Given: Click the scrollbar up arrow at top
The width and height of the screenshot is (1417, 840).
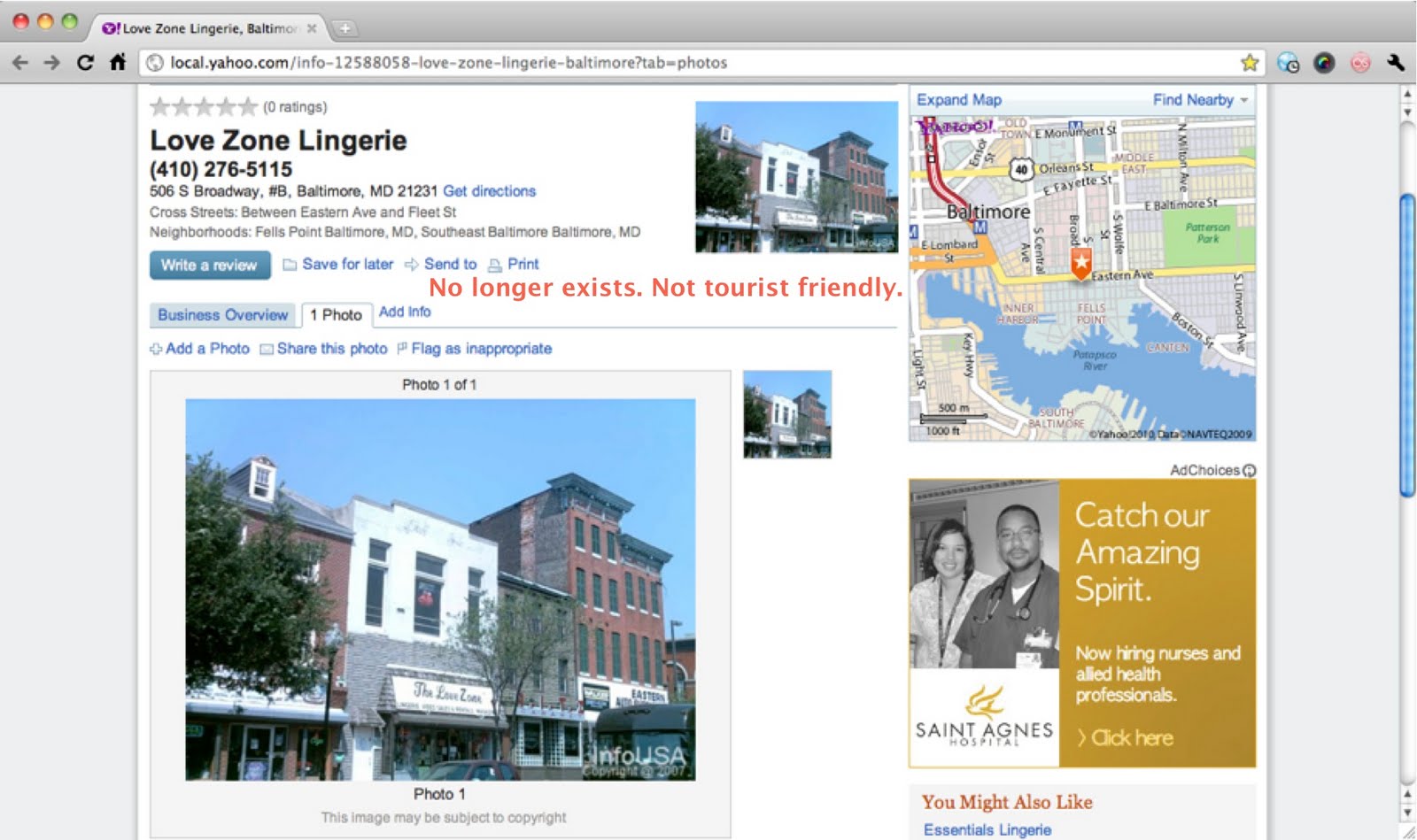Looking at the screenshot, I should pos(1407,93).
